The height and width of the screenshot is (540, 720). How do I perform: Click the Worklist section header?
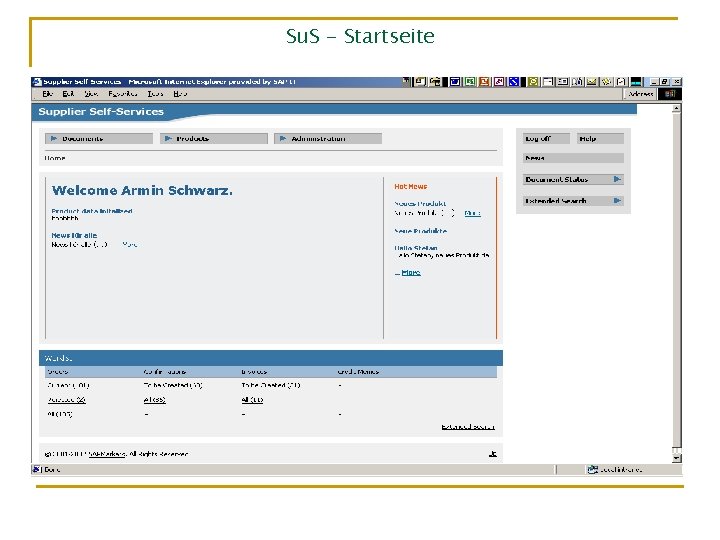pos(271,358)
